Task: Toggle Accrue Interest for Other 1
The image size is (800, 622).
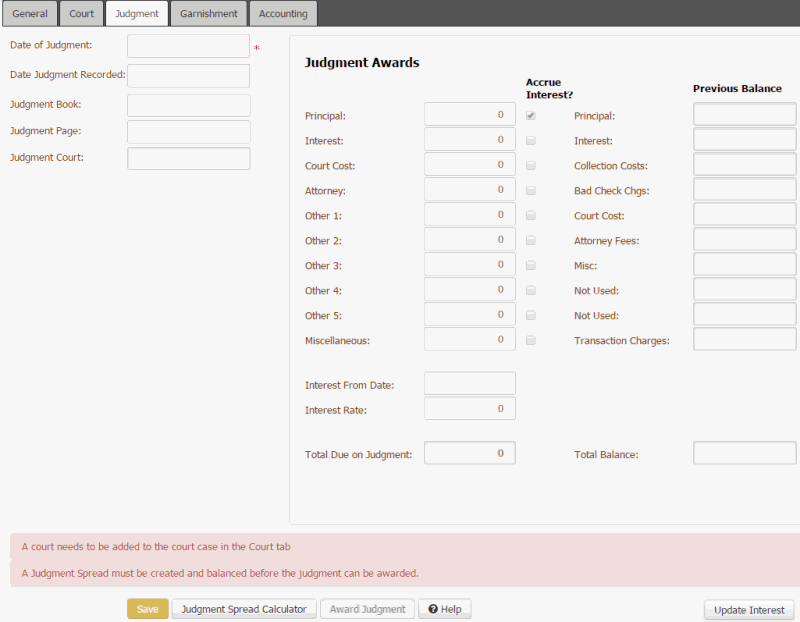Action: [x=530, y=215]
